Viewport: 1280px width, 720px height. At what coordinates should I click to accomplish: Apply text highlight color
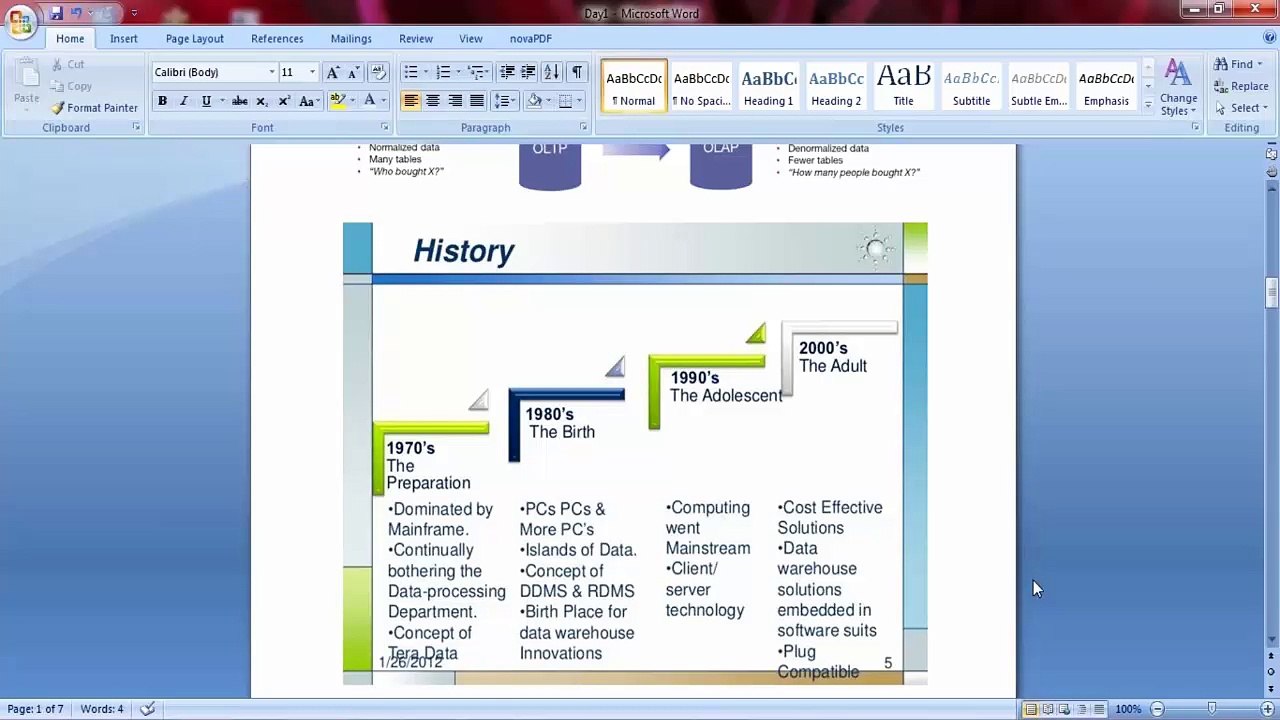[338, 101]
